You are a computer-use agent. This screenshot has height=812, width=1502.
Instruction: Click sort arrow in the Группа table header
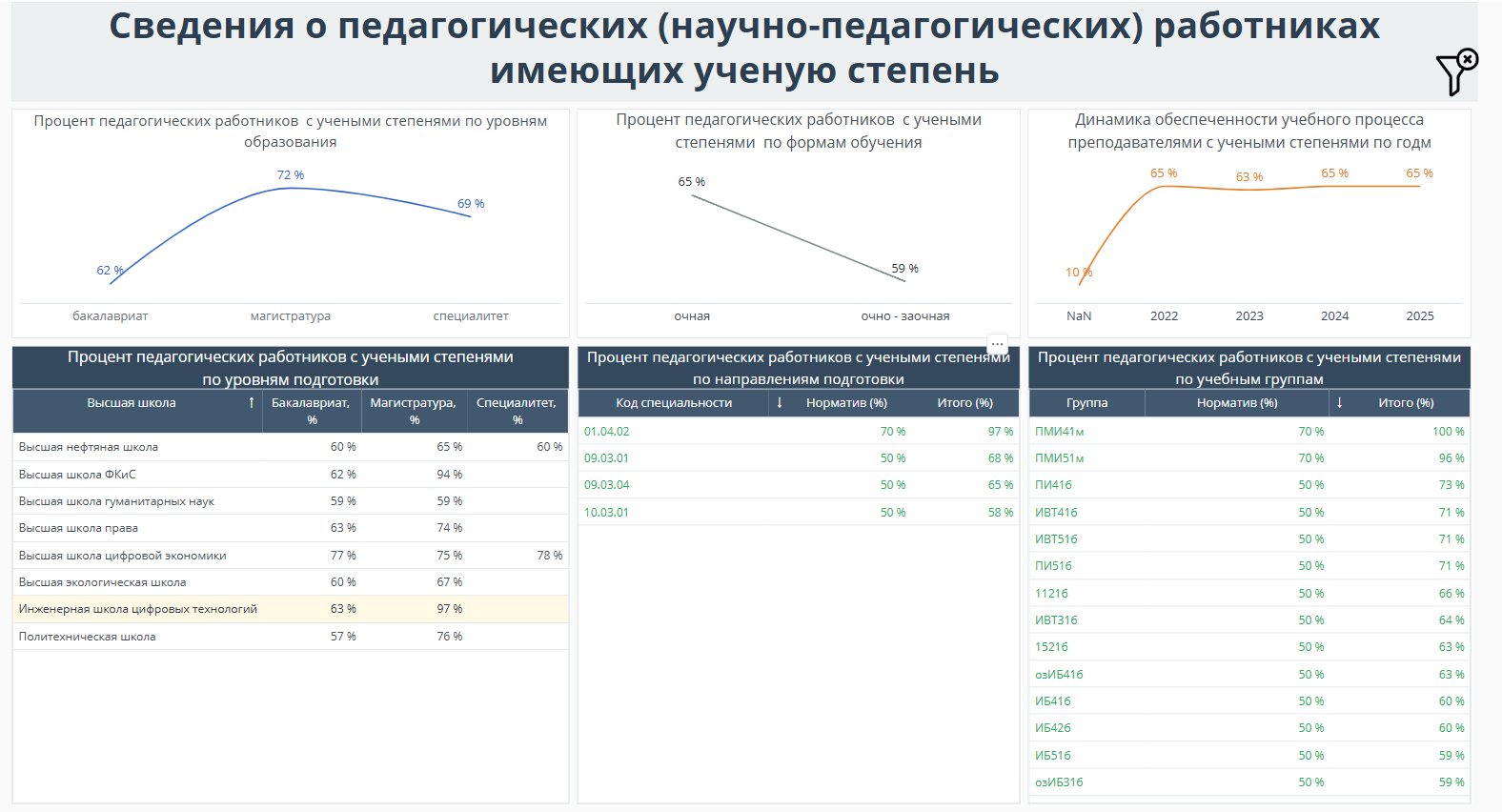pyautogui.click(x=1339, y=403)
